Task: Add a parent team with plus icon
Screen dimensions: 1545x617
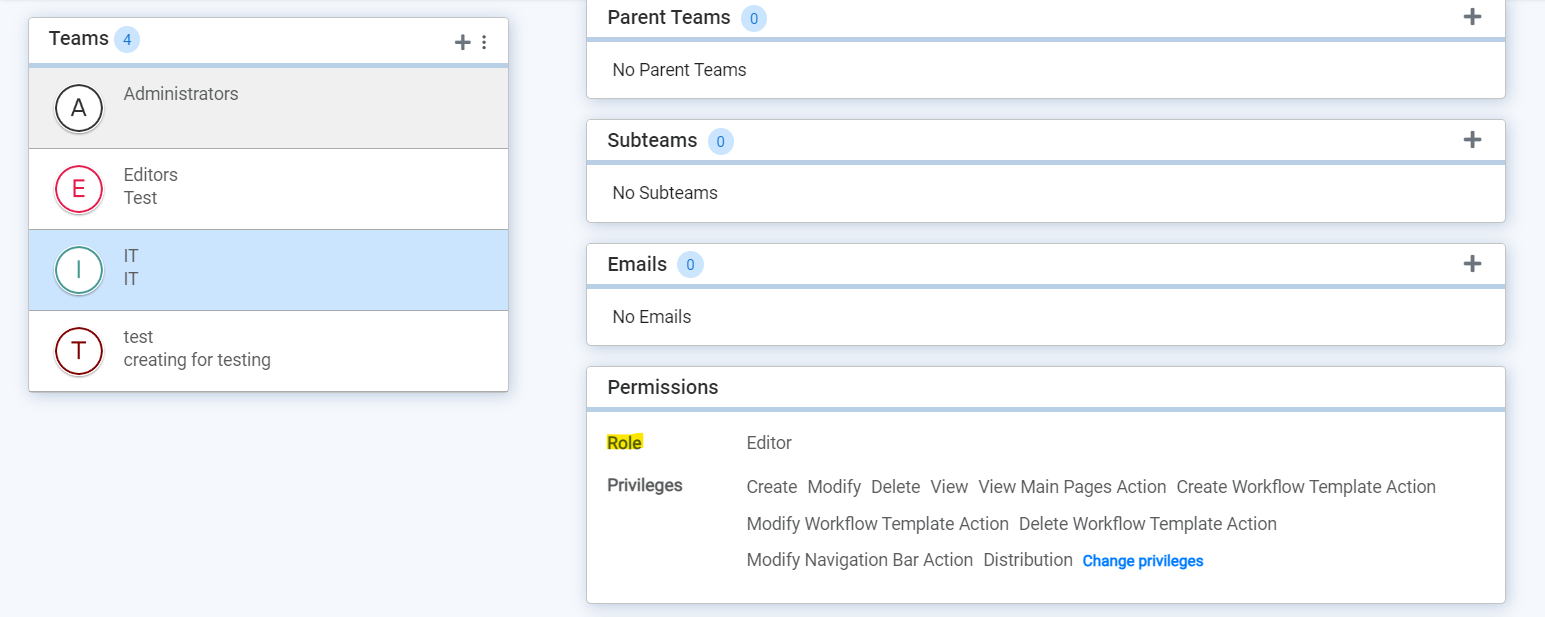Action: tap(1472, 16)
